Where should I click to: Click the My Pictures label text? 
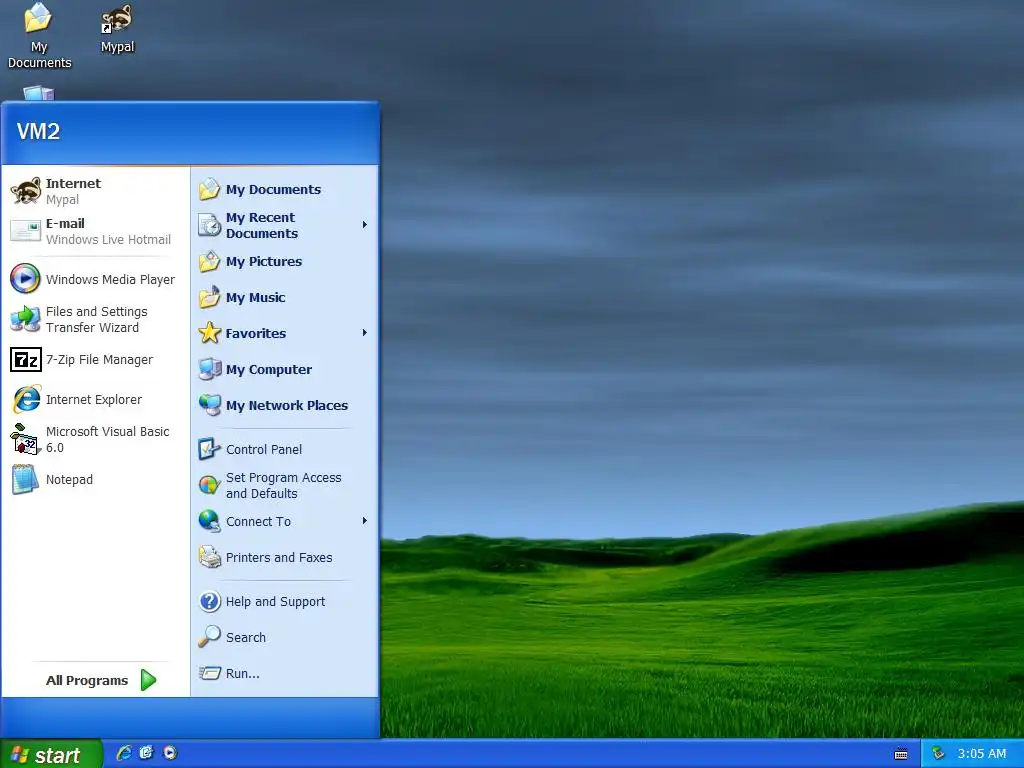264,262
